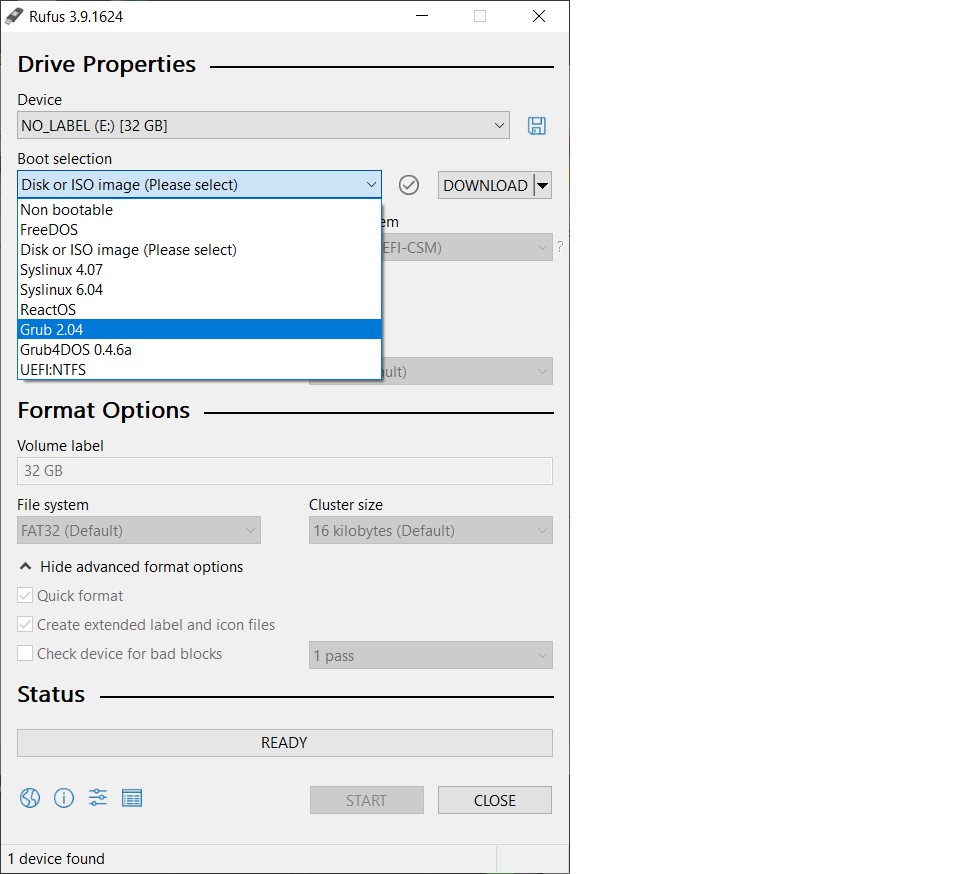
Task: Select UEFI:NTFS boot option
Action: coord(199,370)
